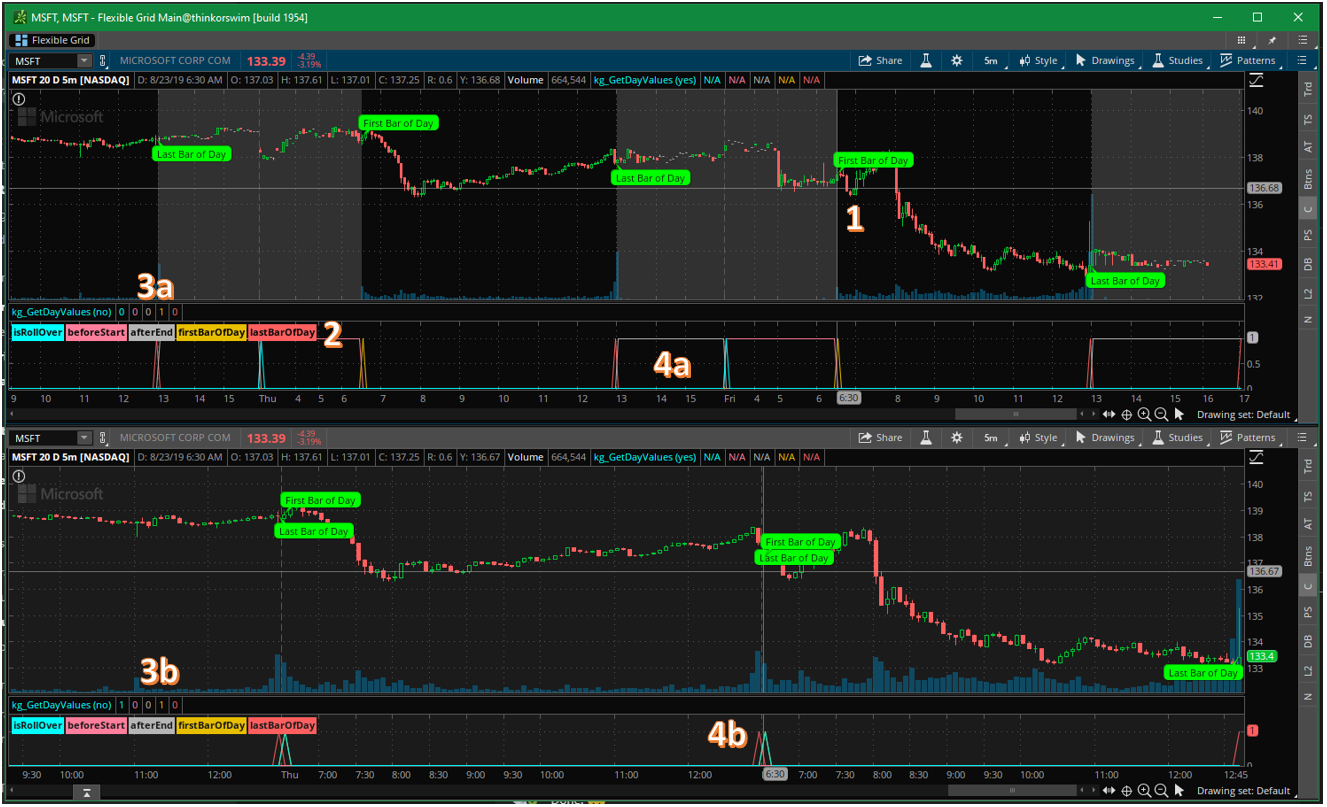The width and height of the screenshot is (1327, 807).
Task: Open the Style dropdown in the lower chart
Action: coord(1038,438)
